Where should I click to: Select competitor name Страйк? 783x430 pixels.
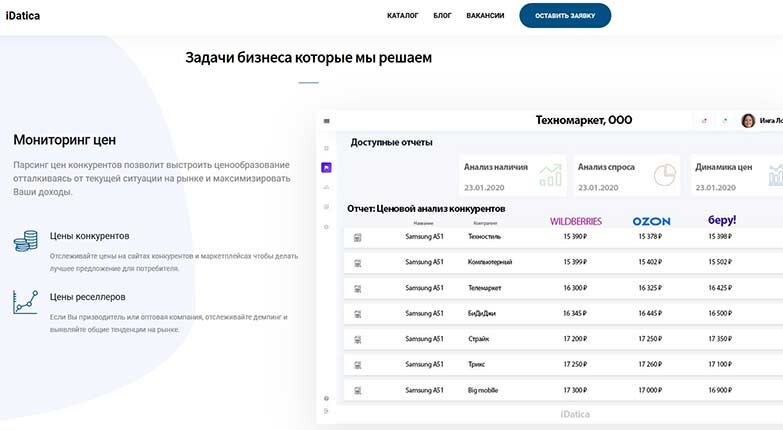pos(478,339)
